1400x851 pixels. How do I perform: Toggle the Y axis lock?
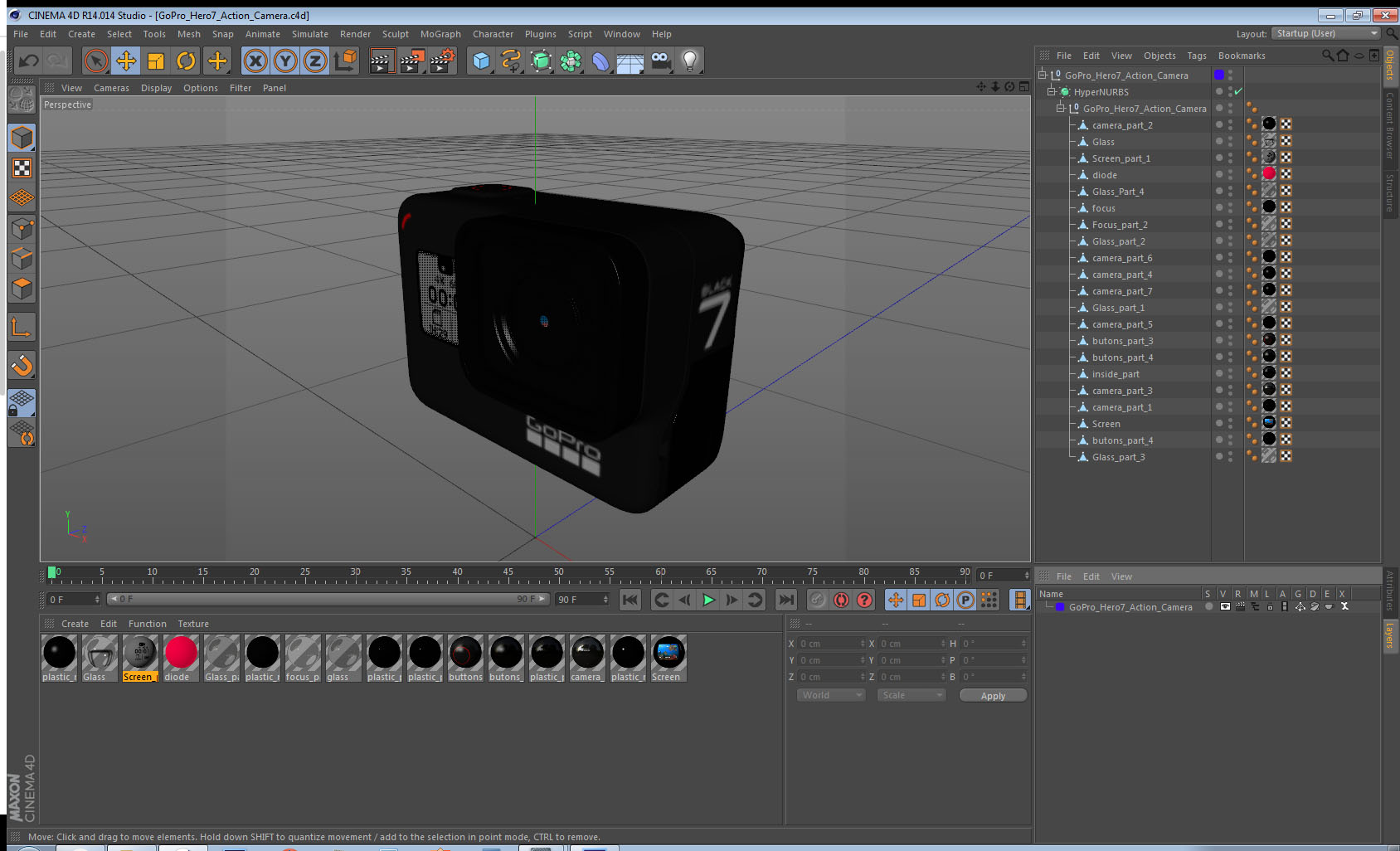[285, 61]
